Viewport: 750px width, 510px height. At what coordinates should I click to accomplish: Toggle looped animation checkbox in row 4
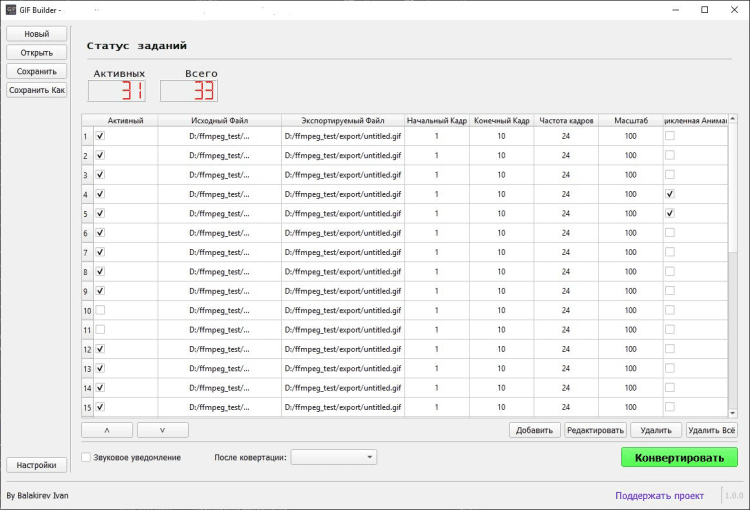[670, 194]
